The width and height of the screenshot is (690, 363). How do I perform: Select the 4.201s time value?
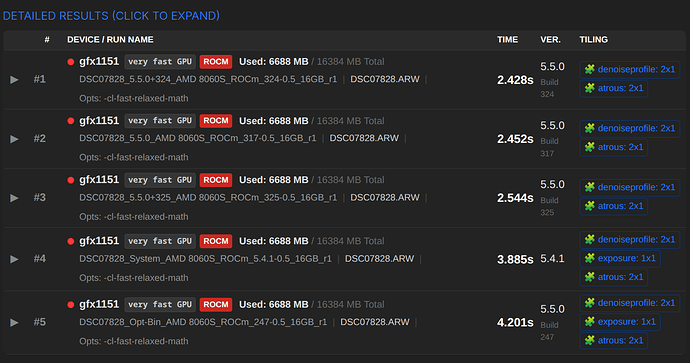tap(515, 323)
